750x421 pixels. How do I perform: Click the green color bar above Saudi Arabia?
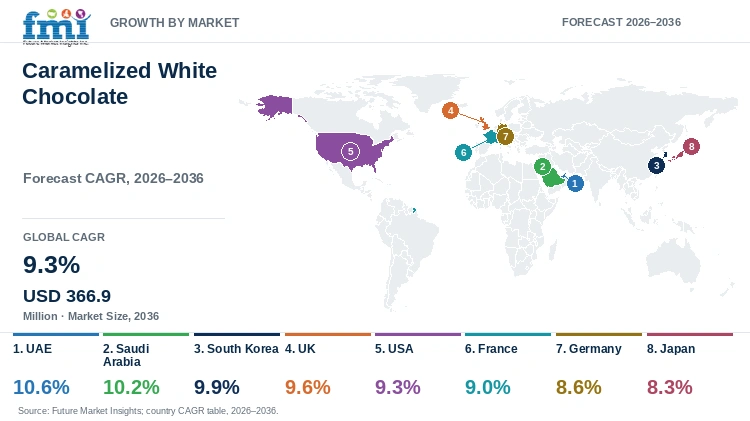(x=146, y=334)
